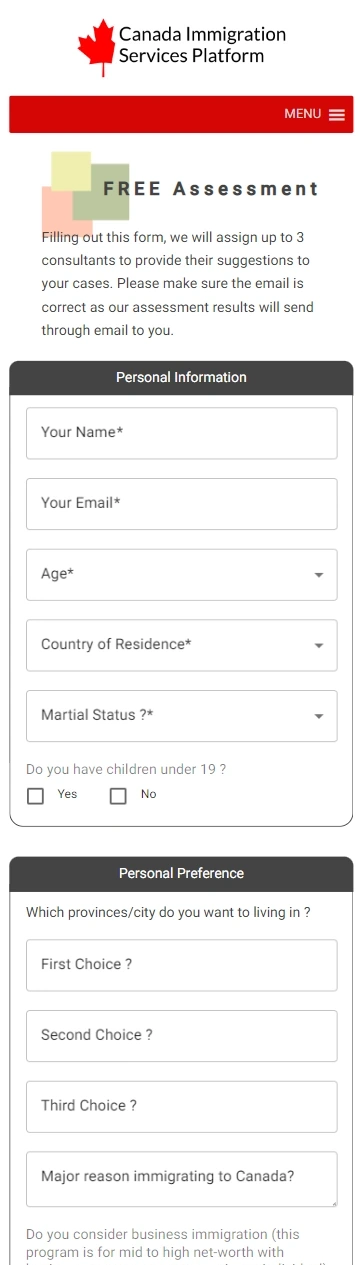Open the Country of Residence dropdown
The height and width of the screenshot is (1265, 363).
[181, 645]
